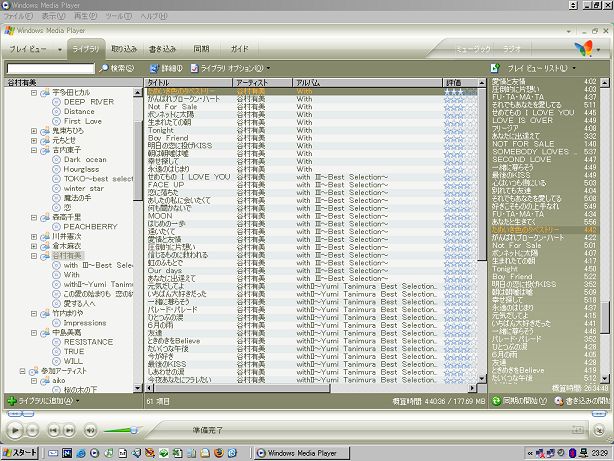This screenshot has width=614, height=461.
Task: Click the disc icon next to RESISTANCE
Action: point(56,342)
